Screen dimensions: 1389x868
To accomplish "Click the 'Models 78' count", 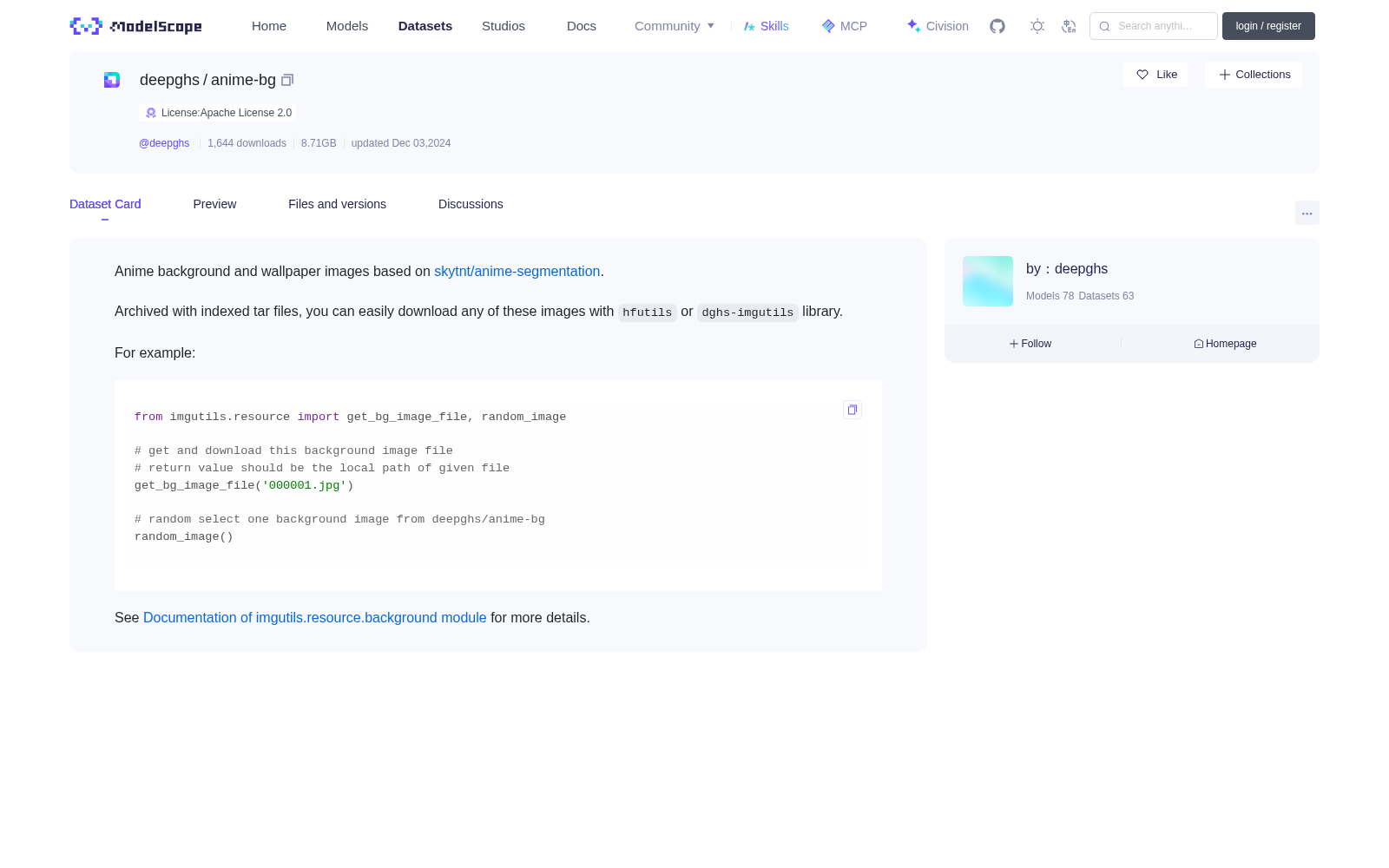I will click(x=1050, y=296).
